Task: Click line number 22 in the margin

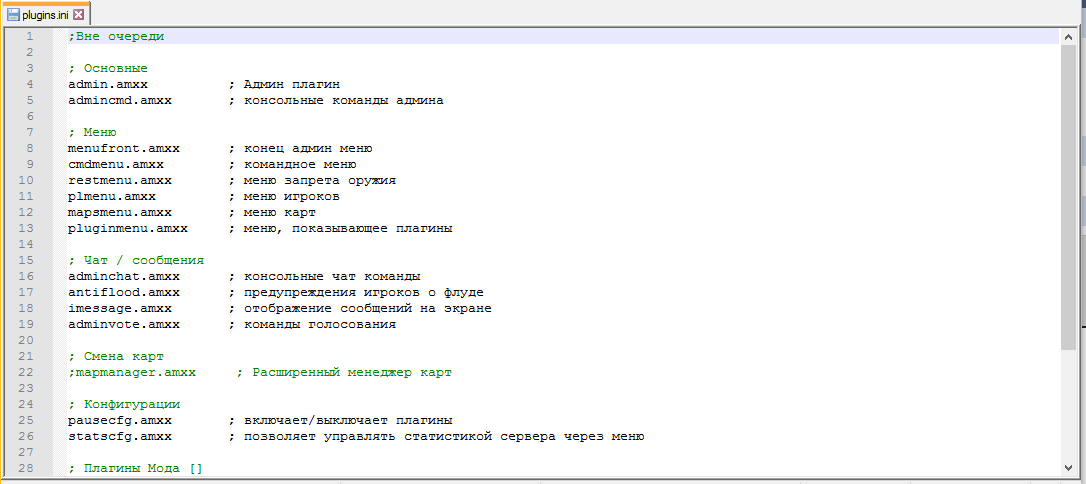Action: (26, 373)
